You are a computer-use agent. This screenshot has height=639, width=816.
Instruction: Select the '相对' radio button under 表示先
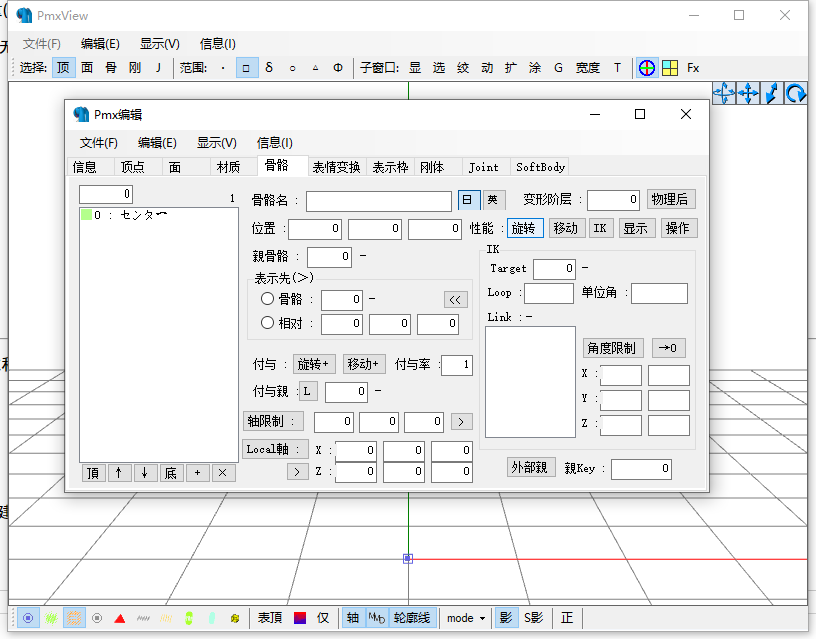tap(267, 323)
